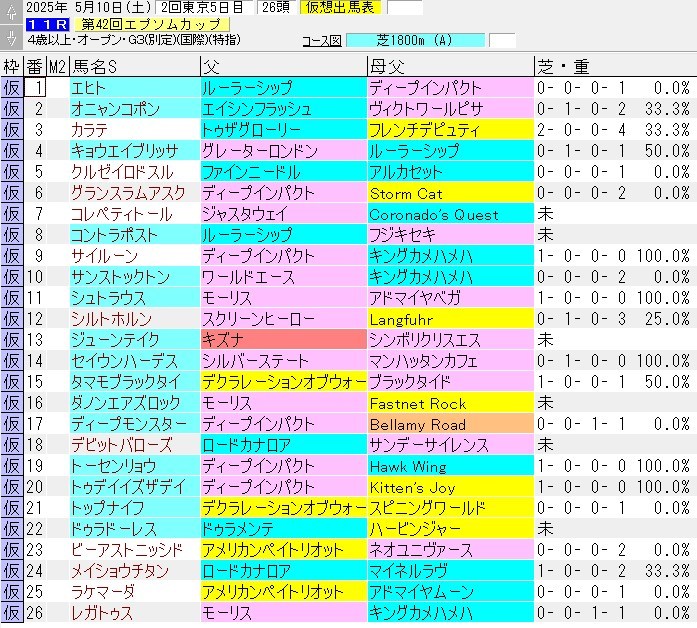The width and height of the screenshot is (697, 628).
Task: Click sire グレーターロンドン
Action: point(284,151)
